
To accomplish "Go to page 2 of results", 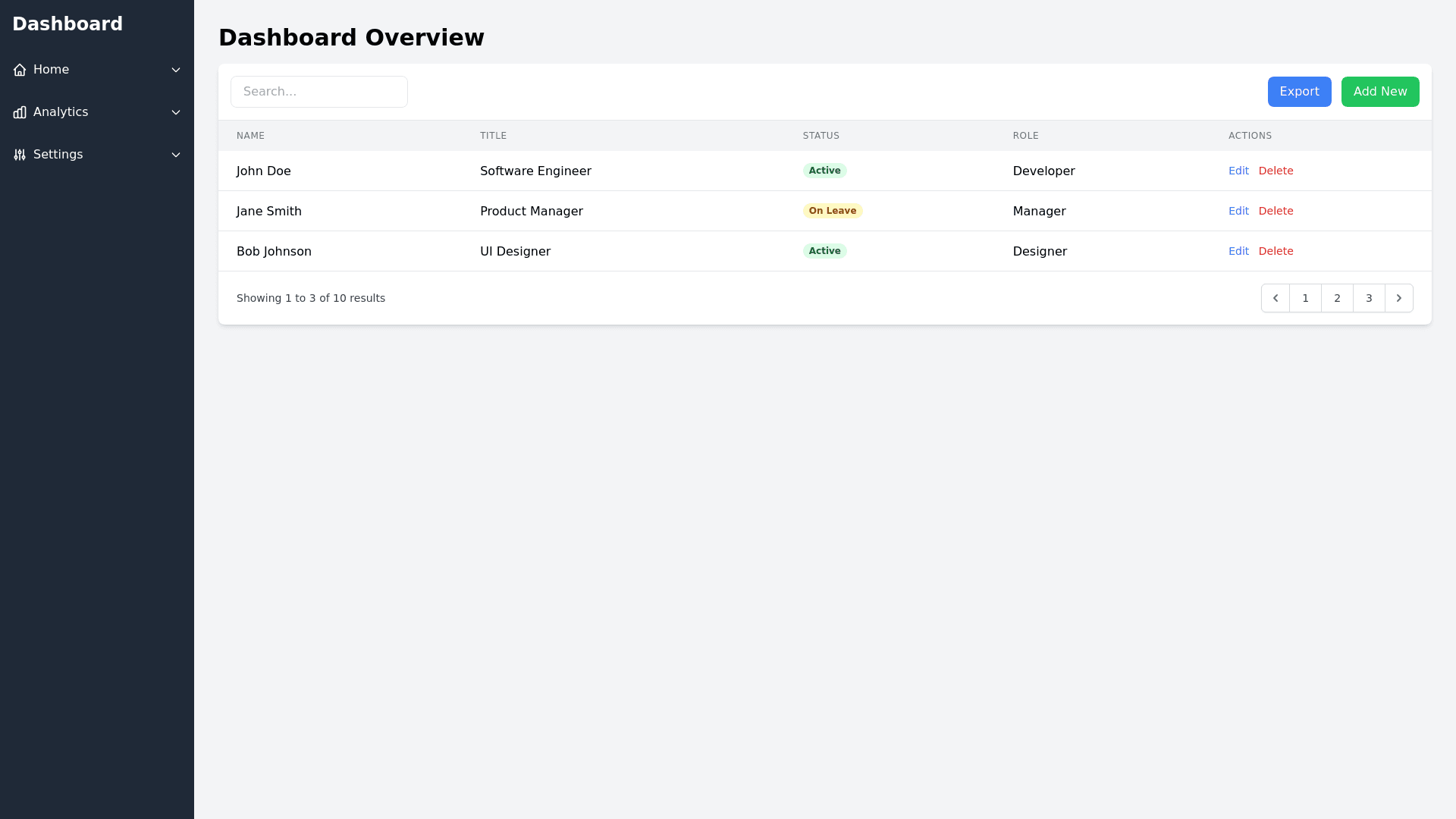I will [x=1337, y=297].
